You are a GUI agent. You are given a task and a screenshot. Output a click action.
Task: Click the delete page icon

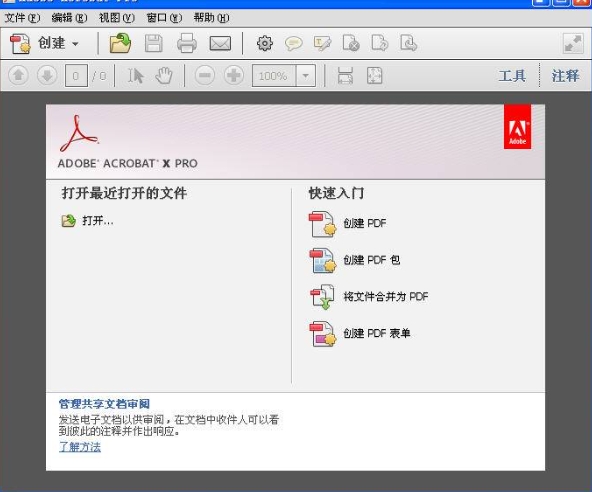coord(351,43)
